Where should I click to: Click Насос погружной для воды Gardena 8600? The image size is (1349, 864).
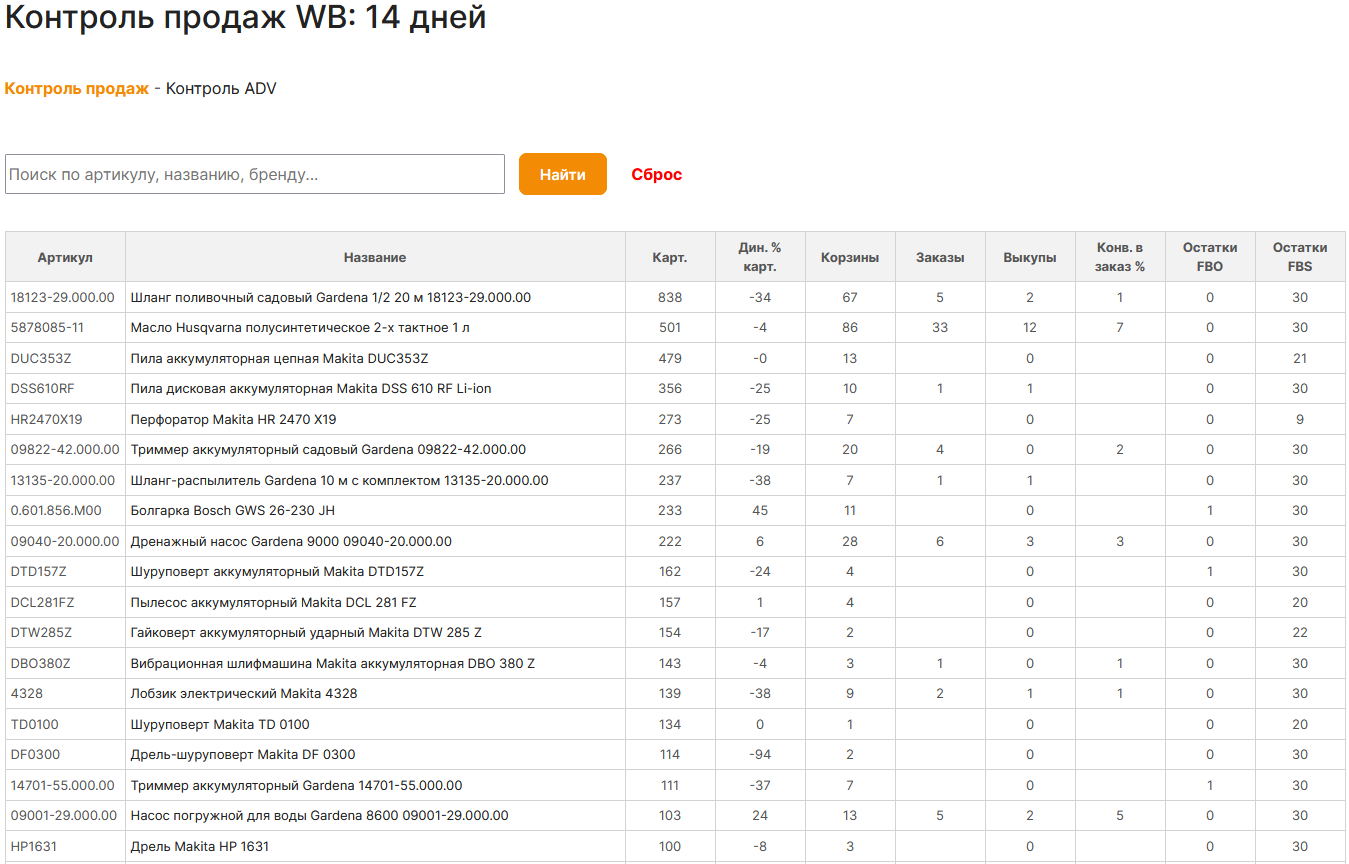click(320, 815)
